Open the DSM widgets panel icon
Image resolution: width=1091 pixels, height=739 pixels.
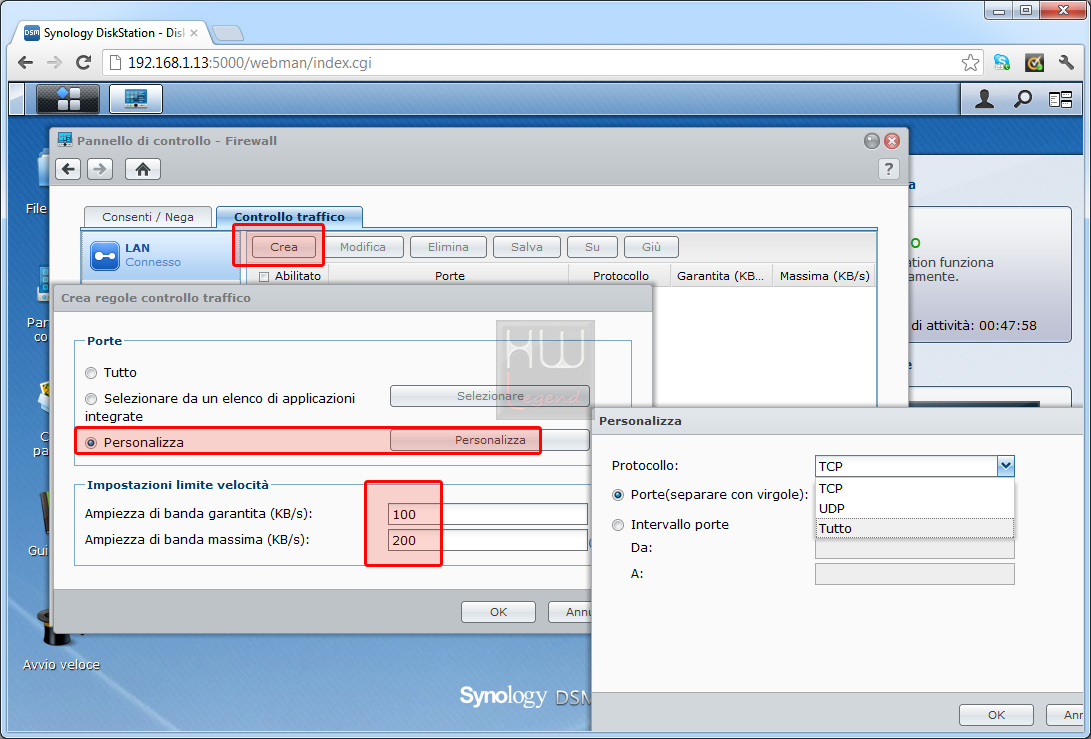click(1060, 100)
